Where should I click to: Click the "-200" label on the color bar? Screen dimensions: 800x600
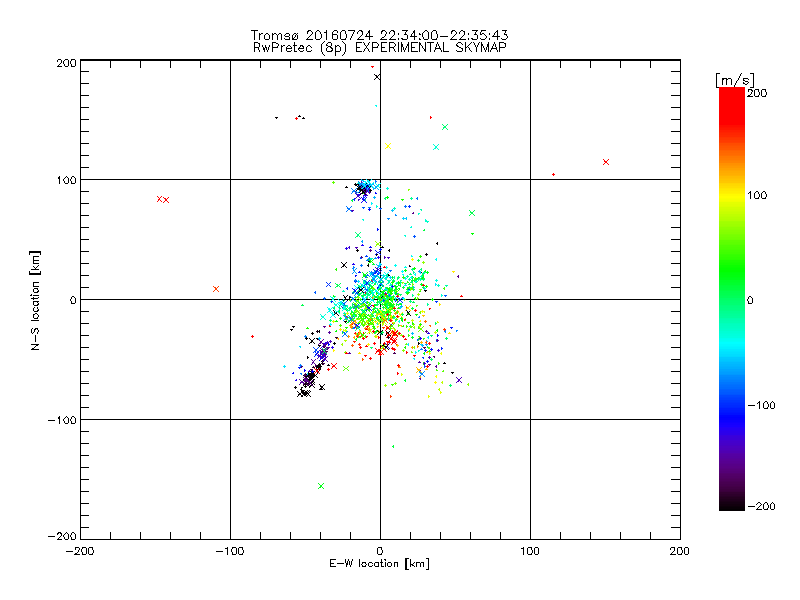[761, 506]
